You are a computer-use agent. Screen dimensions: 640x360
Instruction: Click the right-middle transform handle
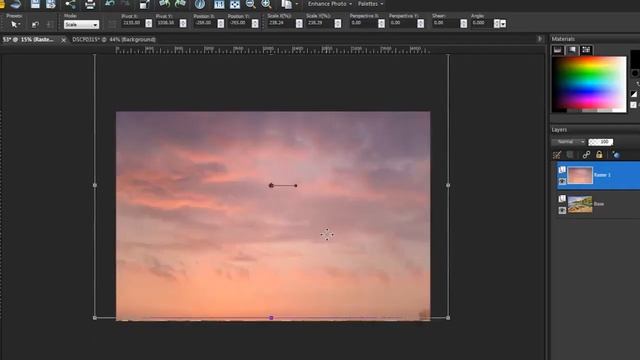pyautogui.click(x=448, y=185)
